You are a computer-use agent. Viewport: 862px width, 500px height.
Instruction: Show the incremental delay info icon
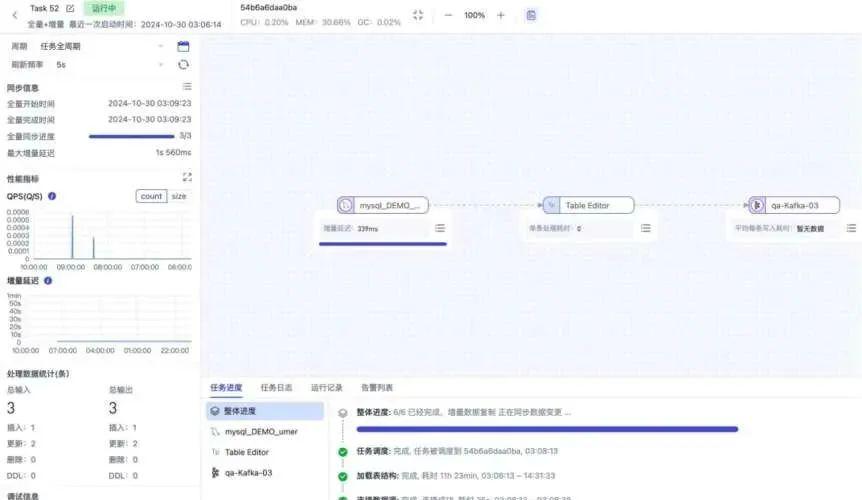(48, 281)
